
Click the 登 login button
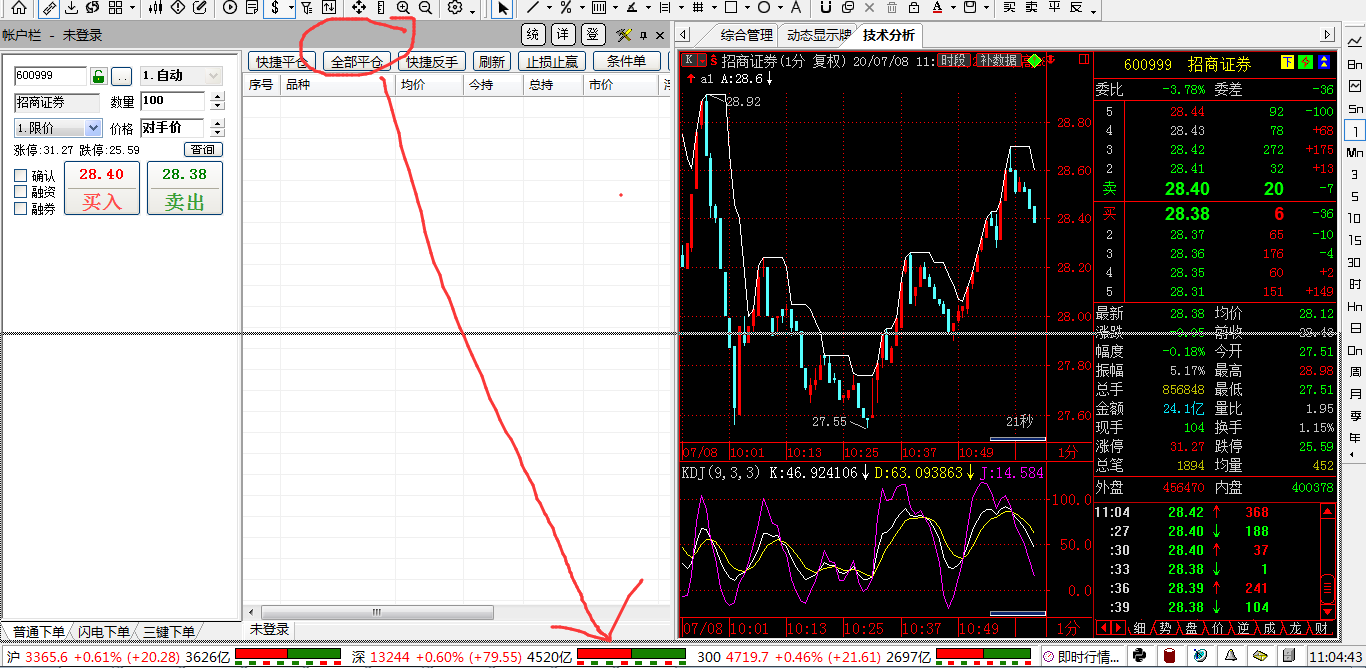point(593,35)
